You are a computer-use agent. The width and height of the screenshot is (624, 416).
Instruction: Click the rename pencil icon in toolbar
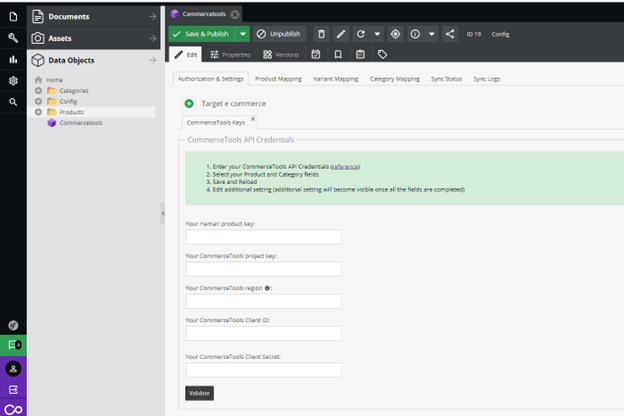(341, 34)
